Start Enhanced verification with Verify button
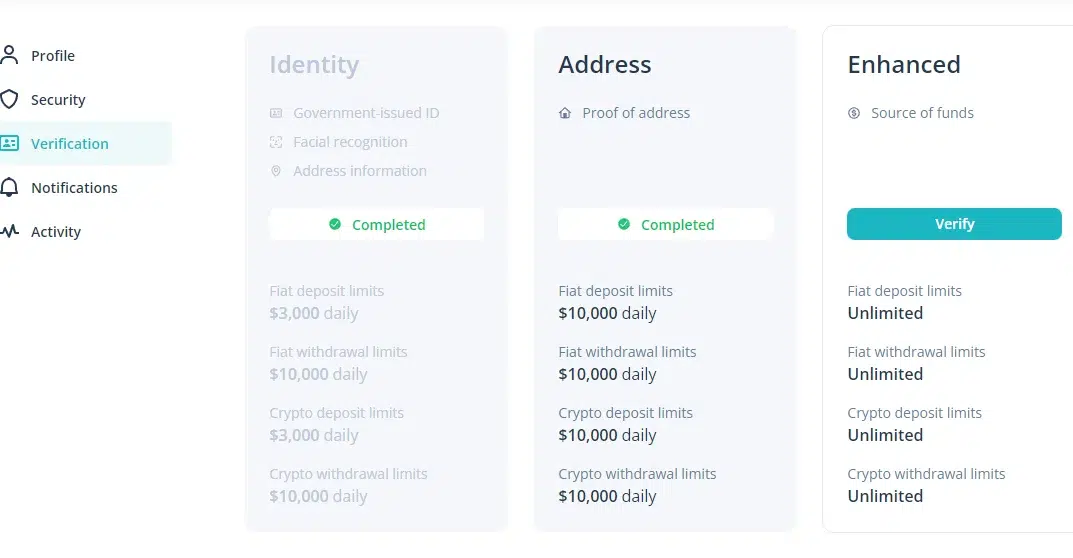Screen dimensions: 1073x558 click(x=954, y=224)
